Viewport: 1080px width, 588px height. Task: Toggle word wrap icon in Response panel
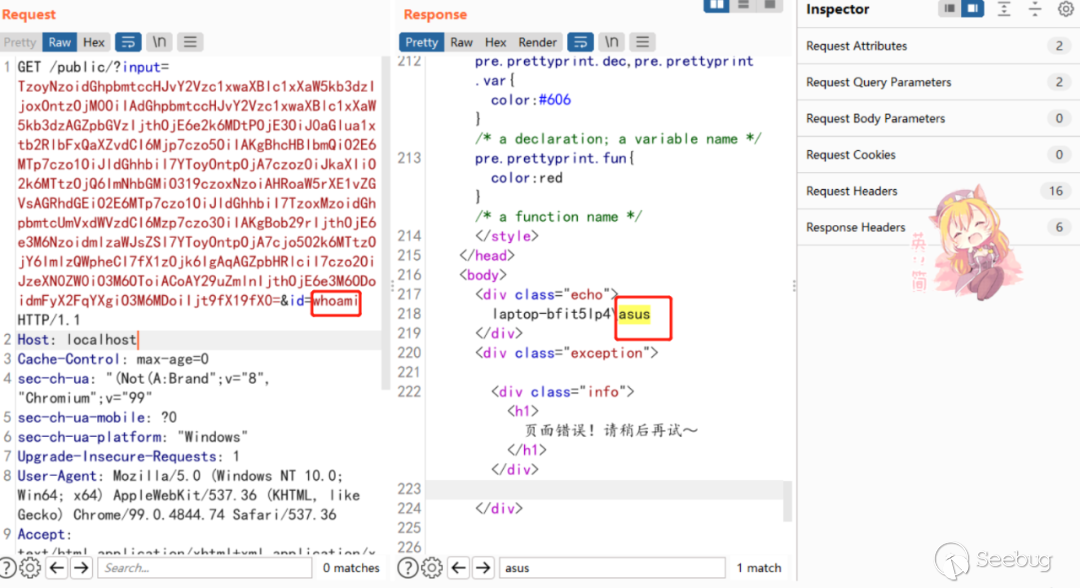pos(580,42)
